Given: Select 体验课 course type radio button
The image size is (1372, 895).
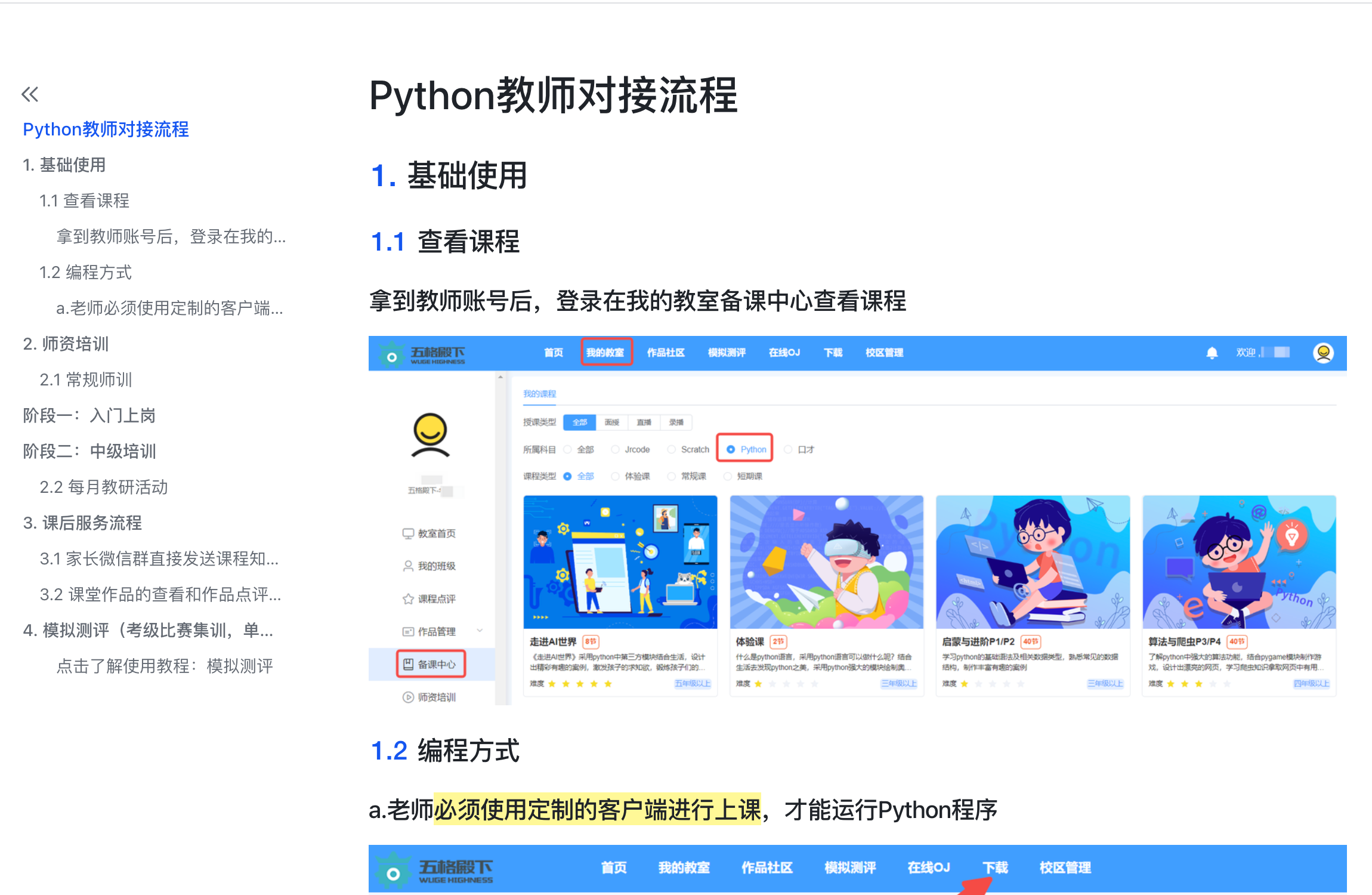Looking at the screenshot, I should pyautogui.click(x=615, y=476).
